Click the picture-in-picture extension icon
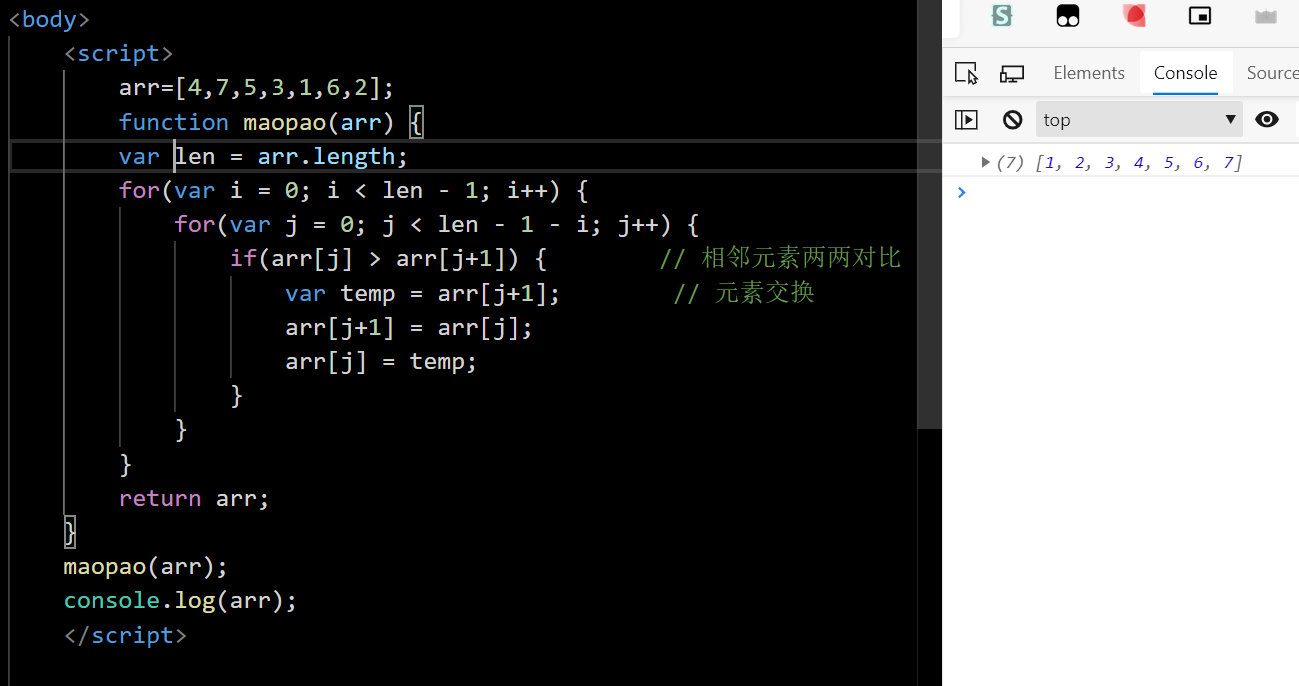This screenshot has height=686, width=1299. pos(1200,15)
